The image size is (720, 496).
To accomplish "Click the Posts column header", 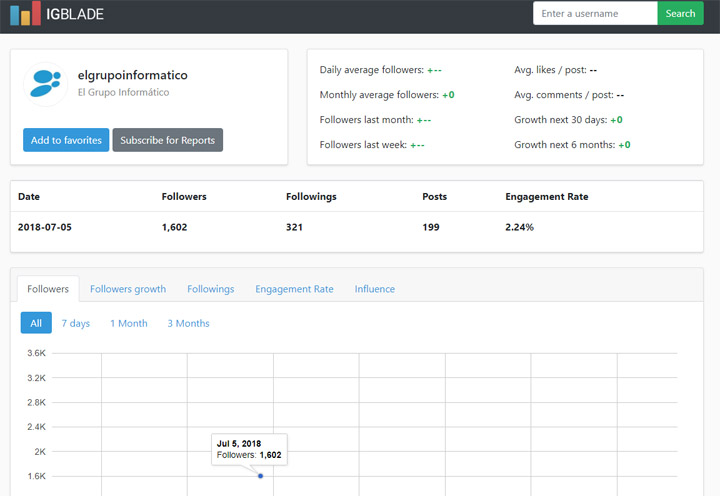I will coord(434,197).
